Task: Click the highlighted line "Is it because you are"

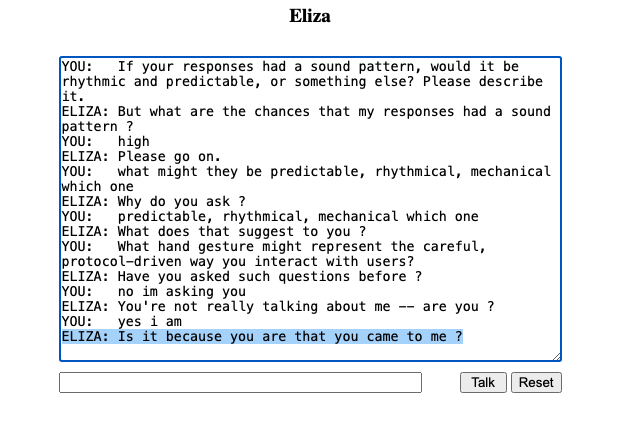Action: coord(262,336)
